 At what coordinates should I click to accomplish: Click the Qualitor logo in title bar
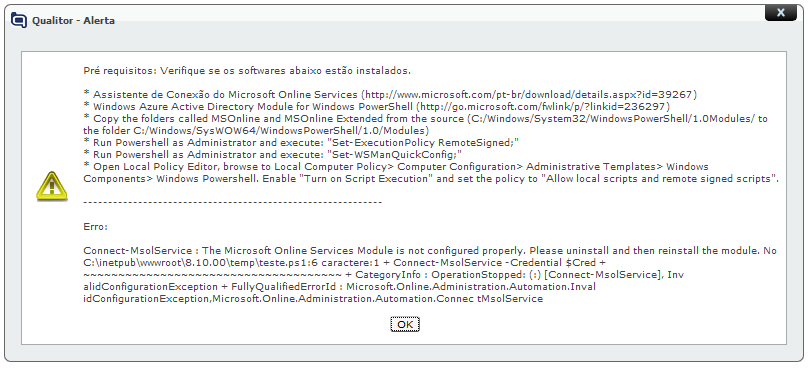pyautogui.click(x=19, y=21)
